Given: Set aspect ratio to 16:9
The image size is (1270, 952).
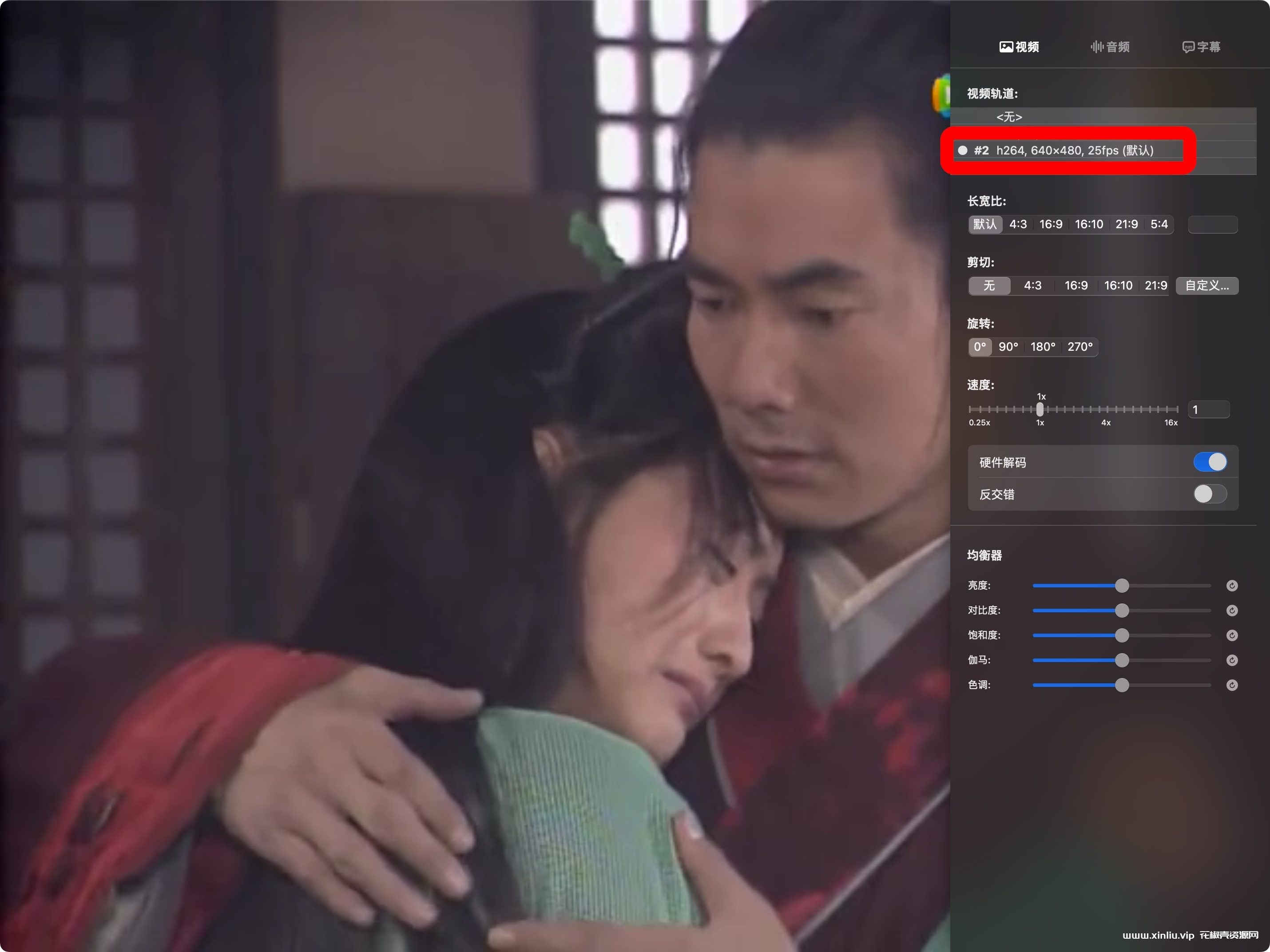Looking at the screenshot, I should tap(1051, 225).
